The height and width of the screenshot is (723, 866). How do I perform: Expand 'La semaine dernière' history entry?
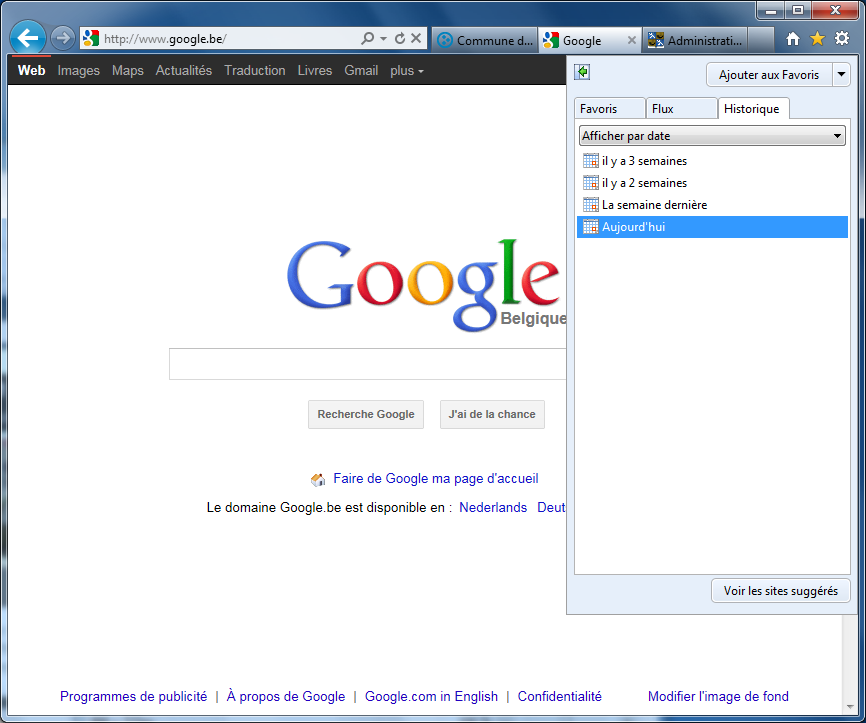coord(654,205)
